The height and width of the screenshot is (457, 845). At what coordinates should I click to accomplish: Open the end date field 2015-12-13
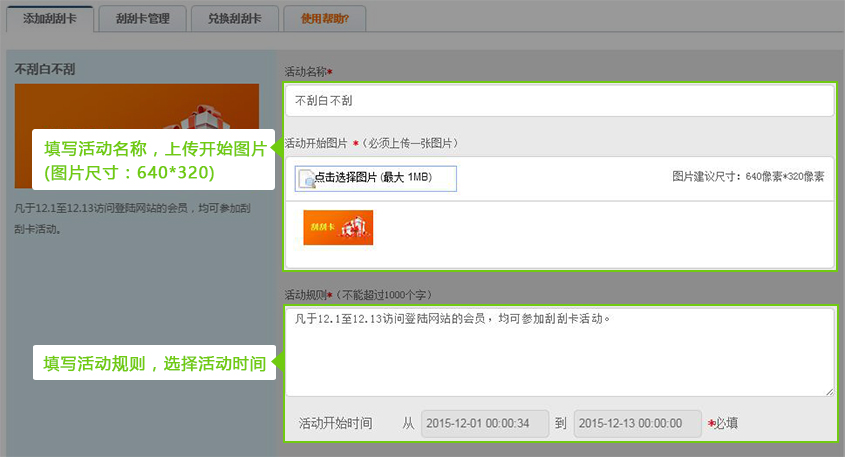[637, 424]
